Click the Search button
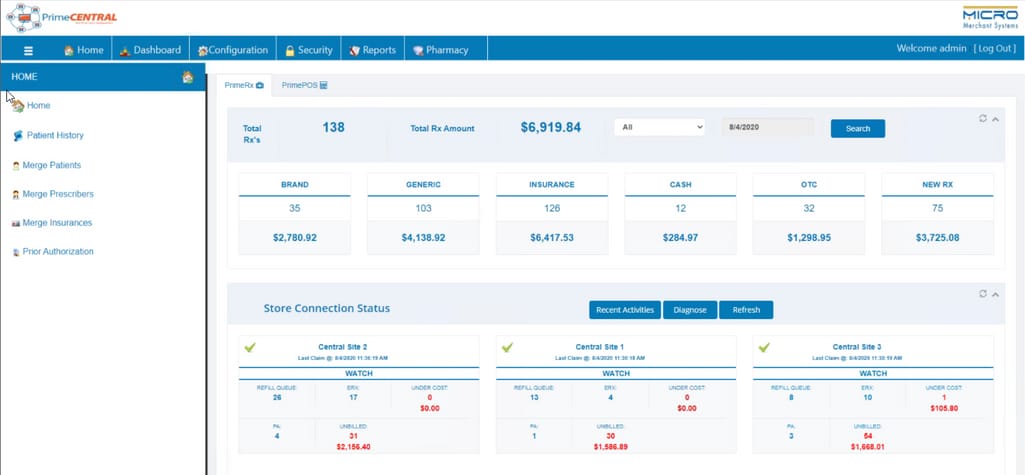Image resolution: width=1025 pixels, height=475 pixels. coord(858,129)
